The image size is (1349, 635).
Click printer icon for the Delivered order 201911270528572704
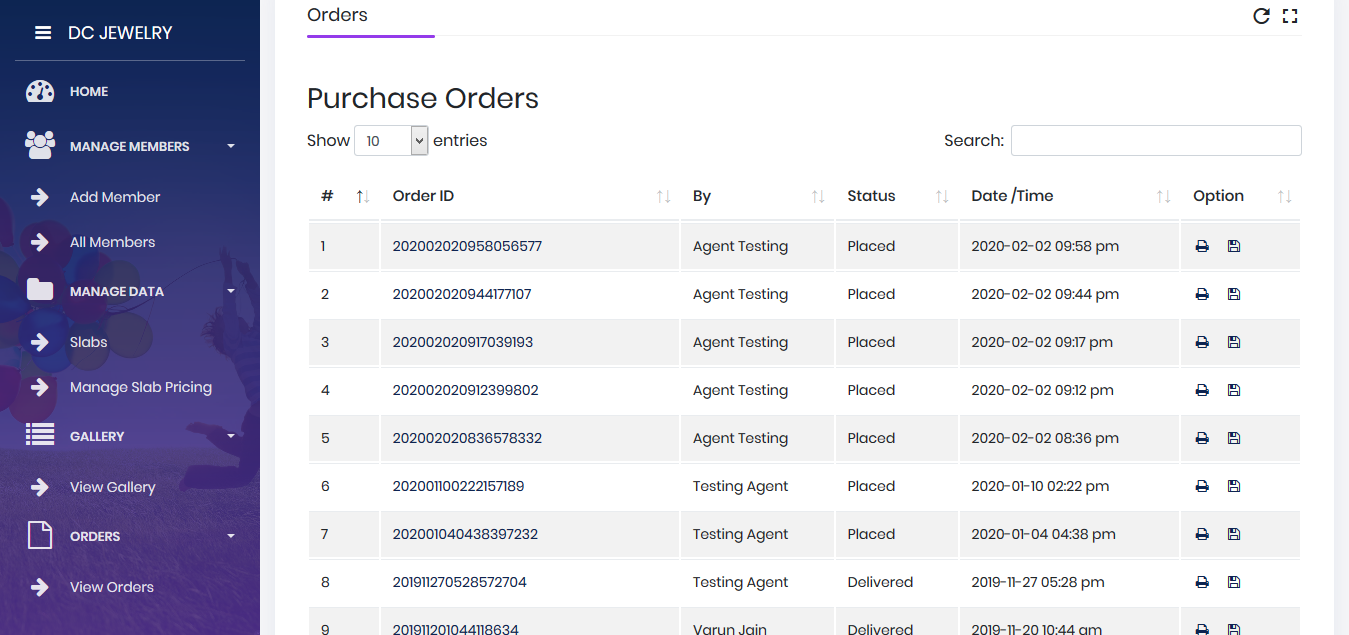[x=1202, y=582]
